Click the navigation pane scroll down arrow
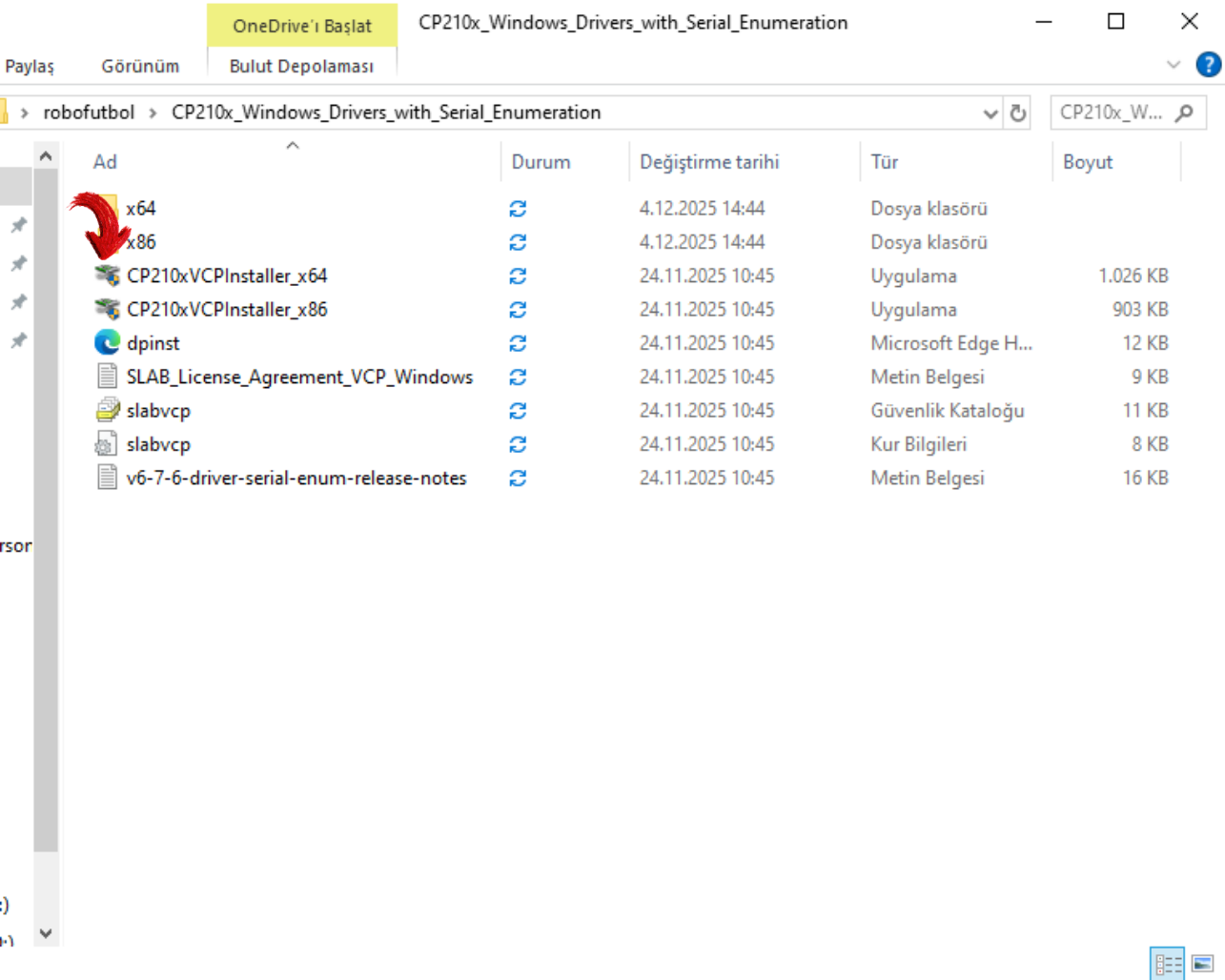1225x980 pixels. [46, 933]
